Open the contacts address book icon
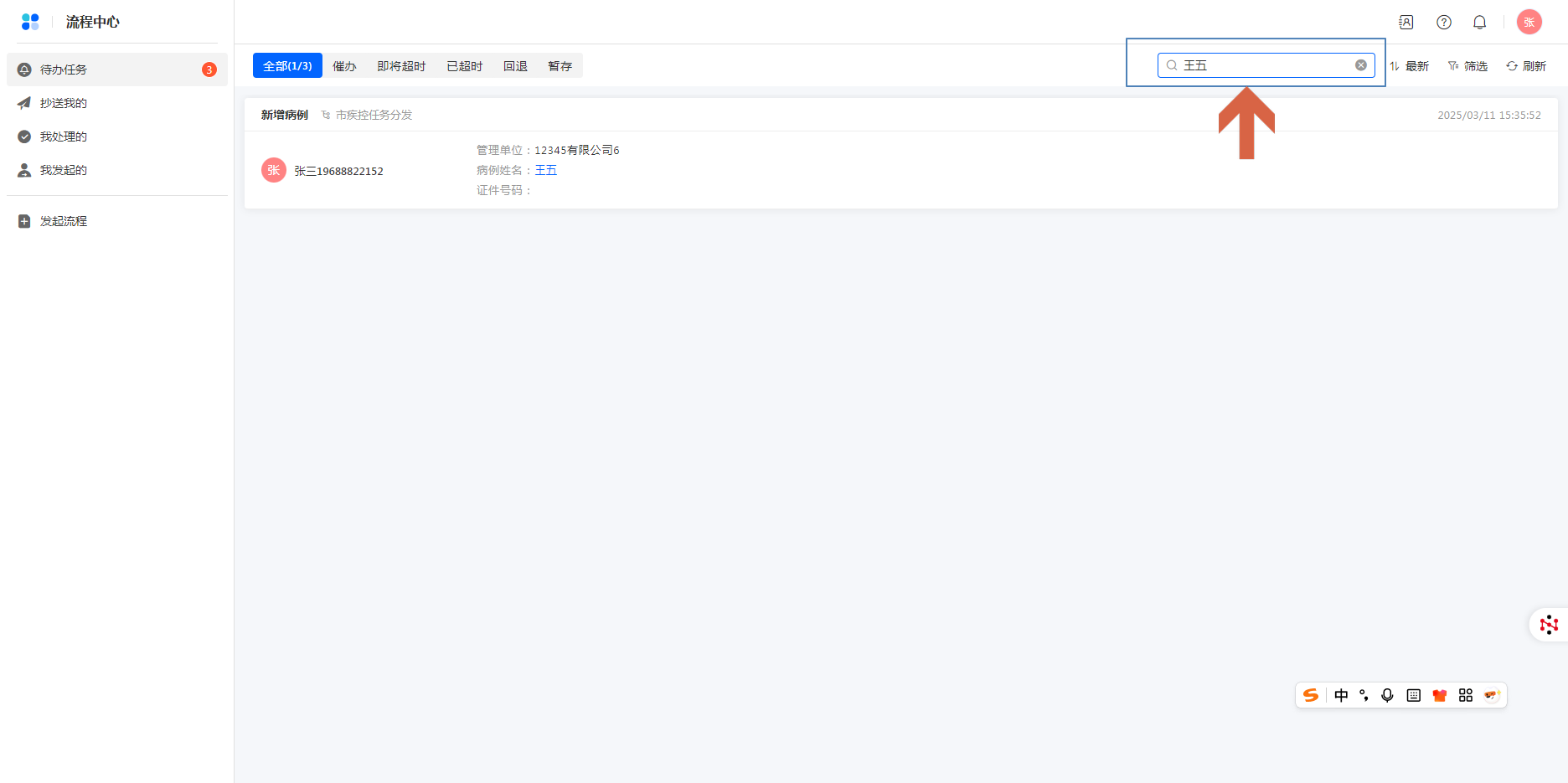Viewport: 1568px width, 783px height. tap(1406, 23)
